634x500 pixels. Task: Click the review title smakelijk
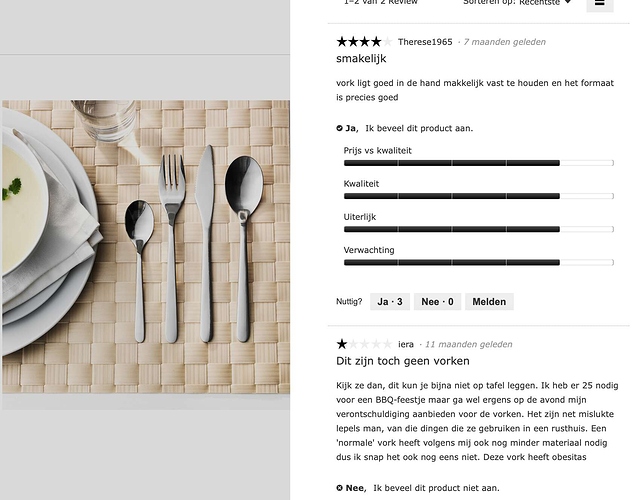(361, 59)
